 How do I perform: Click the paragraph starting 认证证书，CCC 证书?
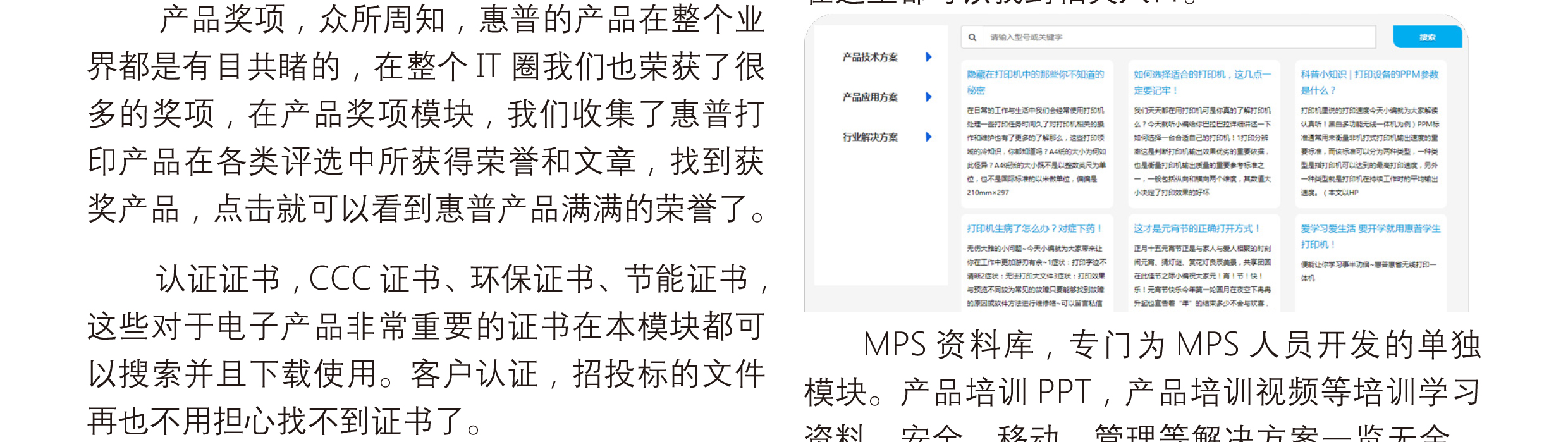428,350
